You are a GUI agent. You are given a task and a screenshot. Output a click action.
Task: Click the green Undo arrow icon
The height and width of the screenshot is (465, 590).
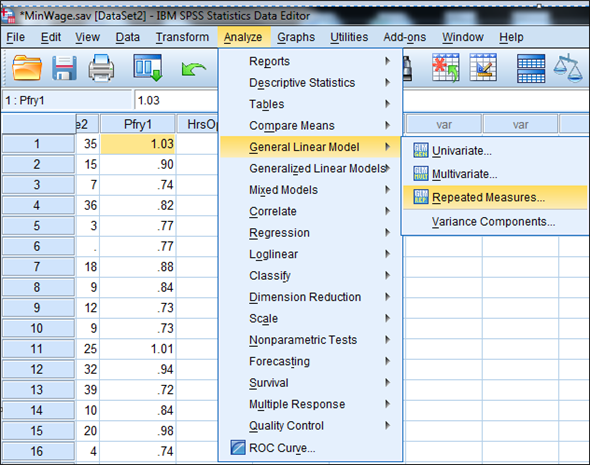tap(193, 69)
